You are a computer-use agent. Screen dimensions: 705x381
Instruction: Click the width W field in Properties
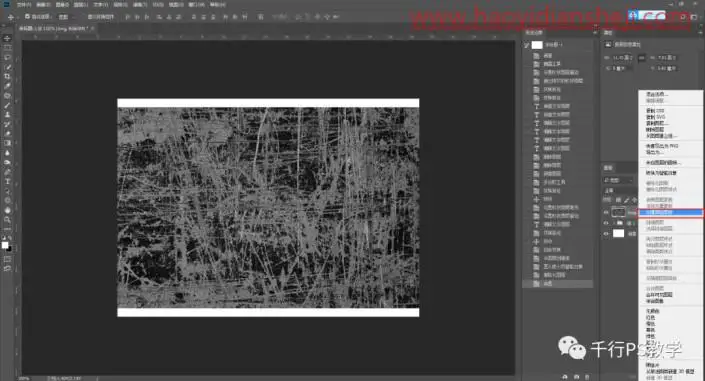pyautogui.click(x=622, y=58)
